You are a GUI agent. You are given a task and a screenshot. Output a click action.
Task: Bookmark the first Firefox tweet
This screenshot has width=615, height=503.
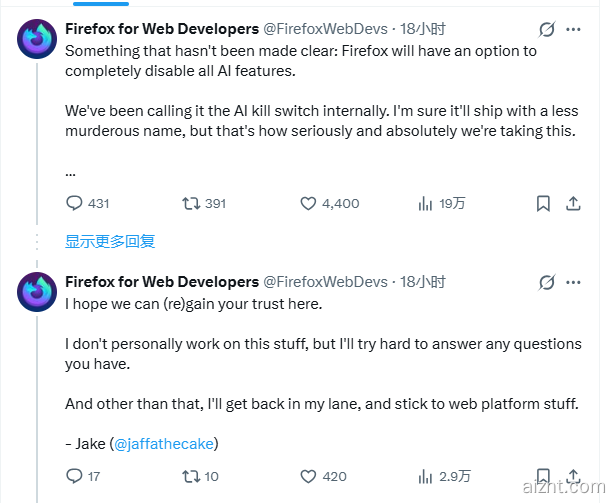543,203
